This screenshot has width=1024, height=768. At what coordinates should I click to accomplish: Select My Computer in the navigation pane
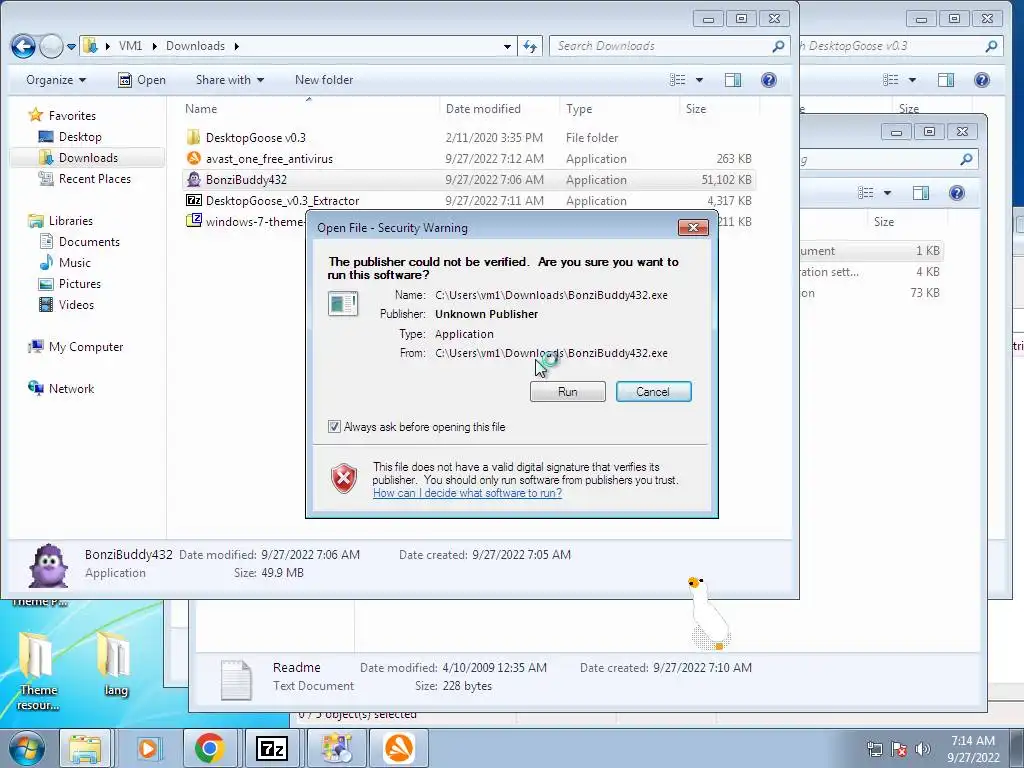[86, 347]
